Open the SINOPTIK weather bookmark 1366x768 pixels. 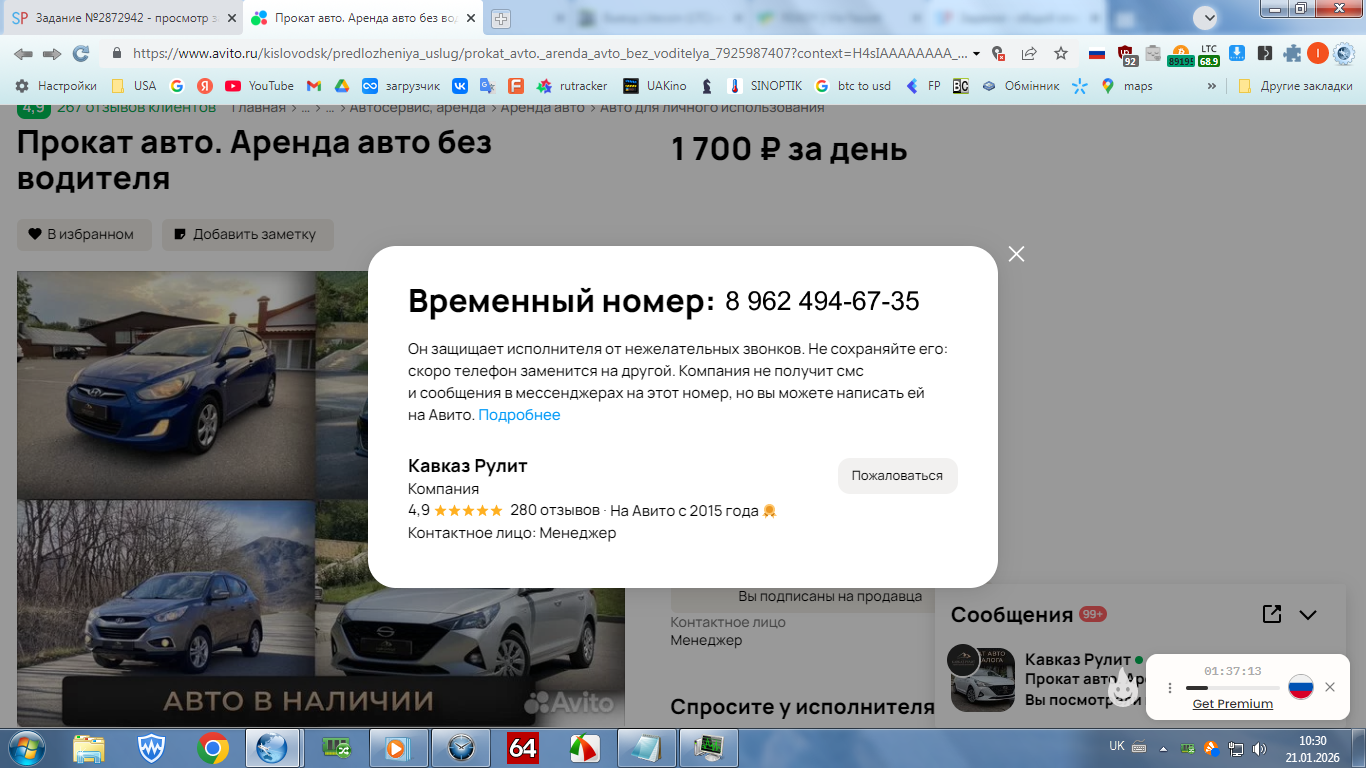[765, 86]
